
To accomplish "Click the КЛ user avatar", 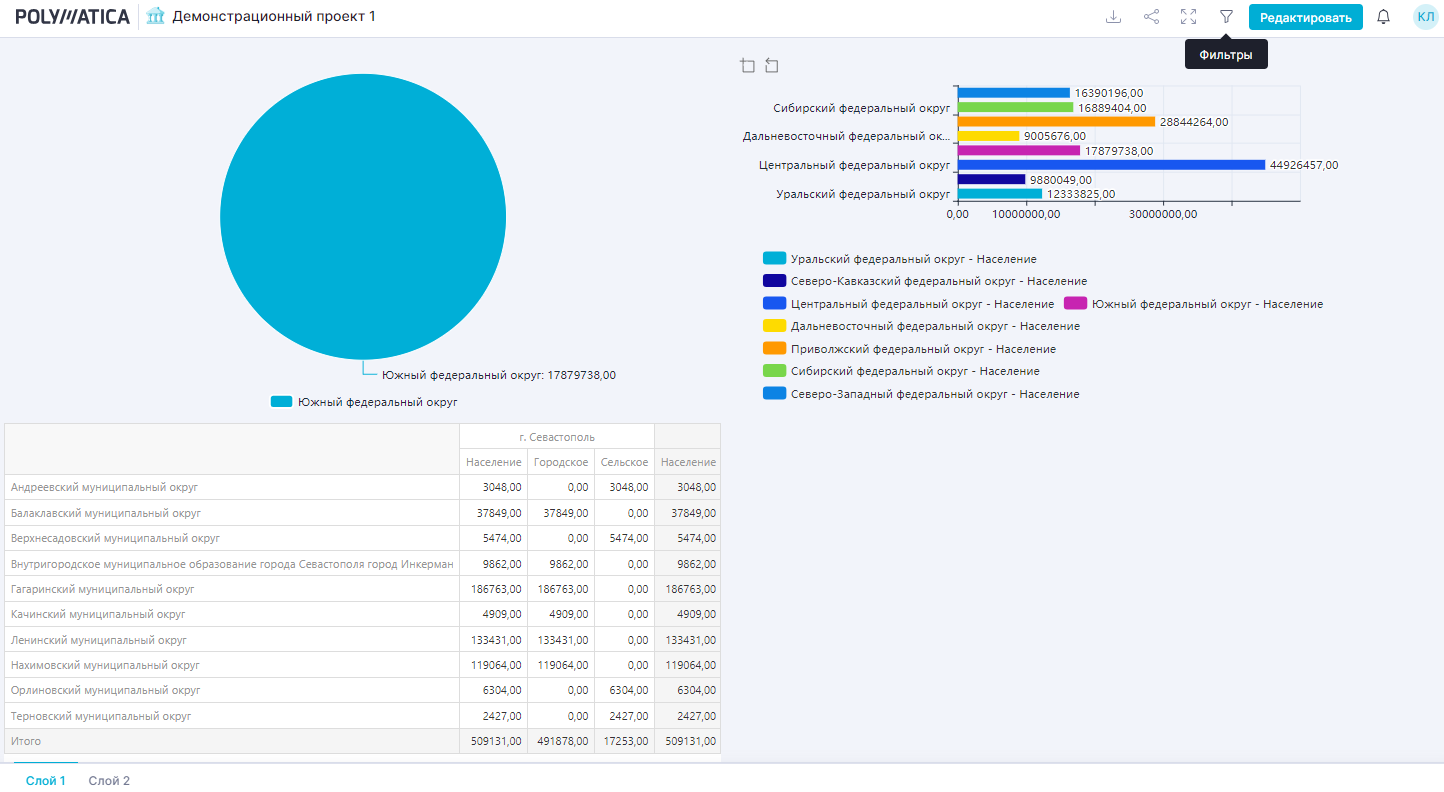I will point(1425,17).
